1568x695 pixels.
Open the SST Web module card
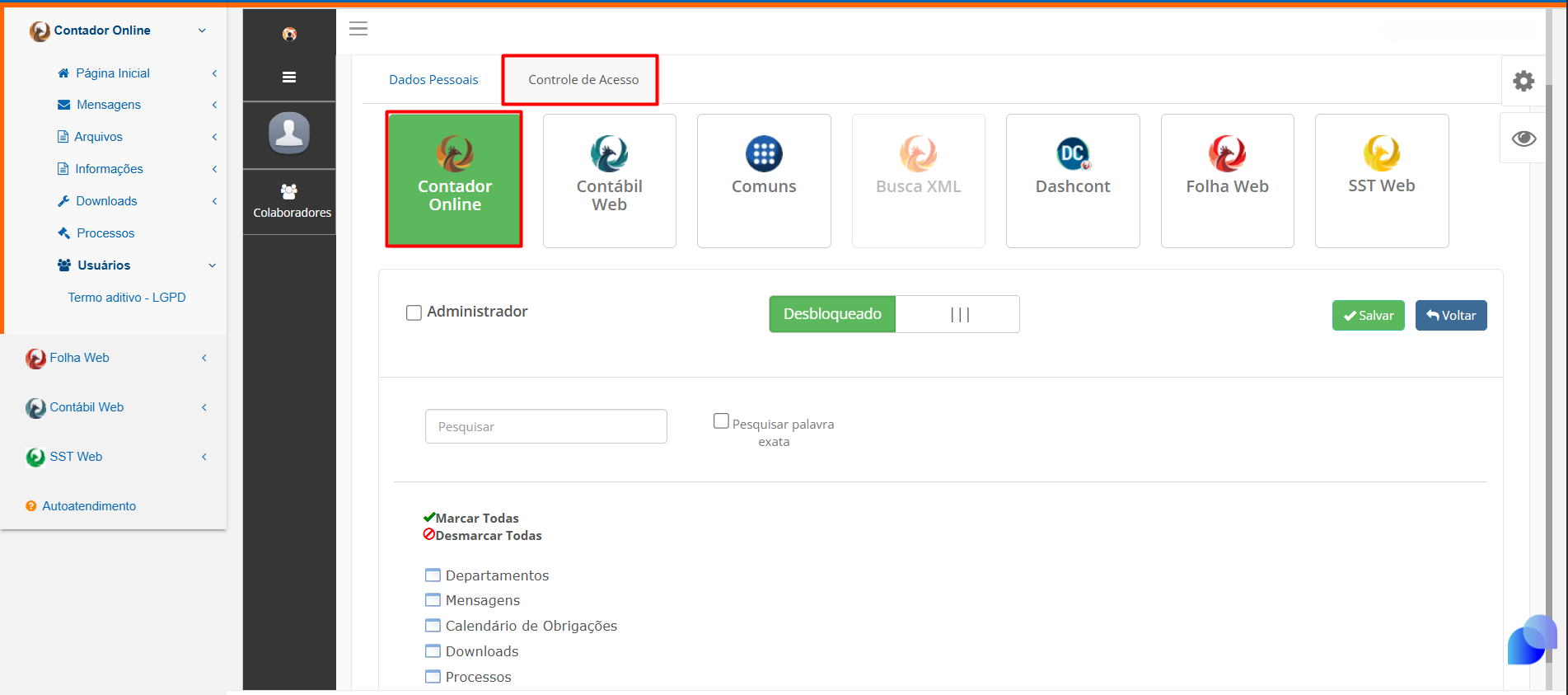(1382, 181)
